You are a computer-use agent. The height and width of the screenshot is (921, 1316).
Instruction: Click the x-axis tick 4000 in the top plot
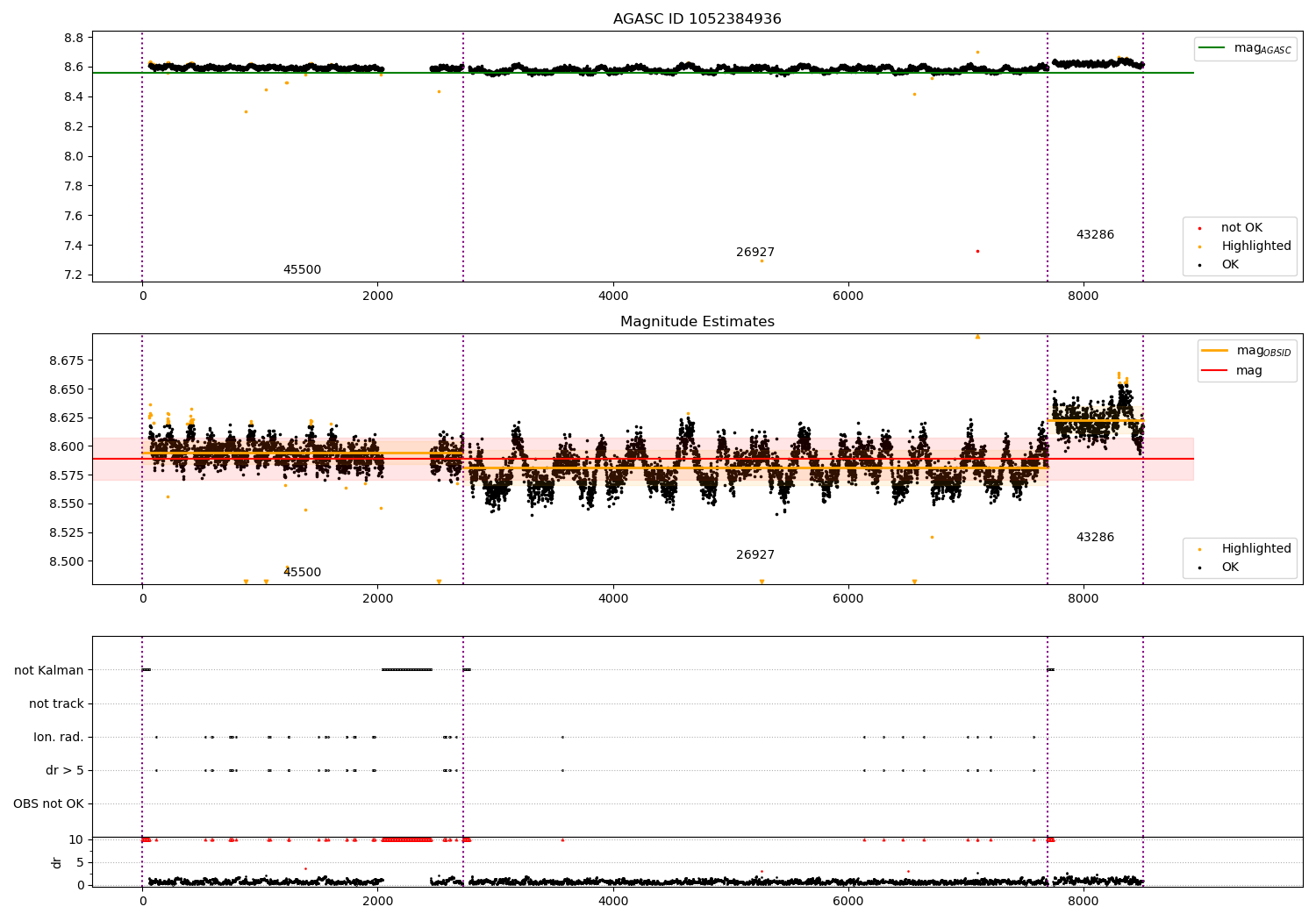coord(612,296)
